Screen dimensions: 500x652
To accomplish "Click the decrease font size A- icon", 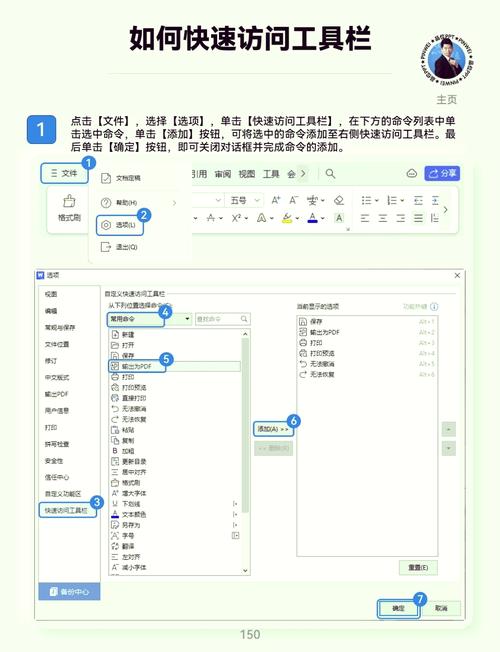I will pyautogui.click(x=294, y=200).
